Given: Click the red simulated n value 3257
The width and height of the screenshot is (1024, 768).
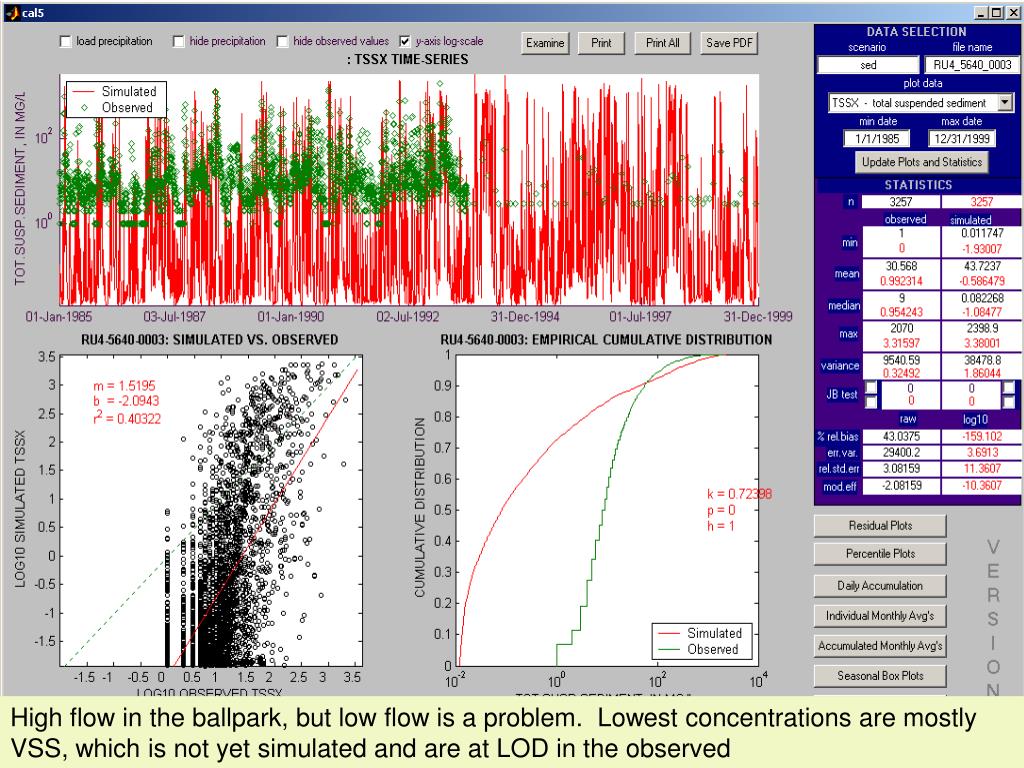Looking at the screenshot, I should 981,202.
